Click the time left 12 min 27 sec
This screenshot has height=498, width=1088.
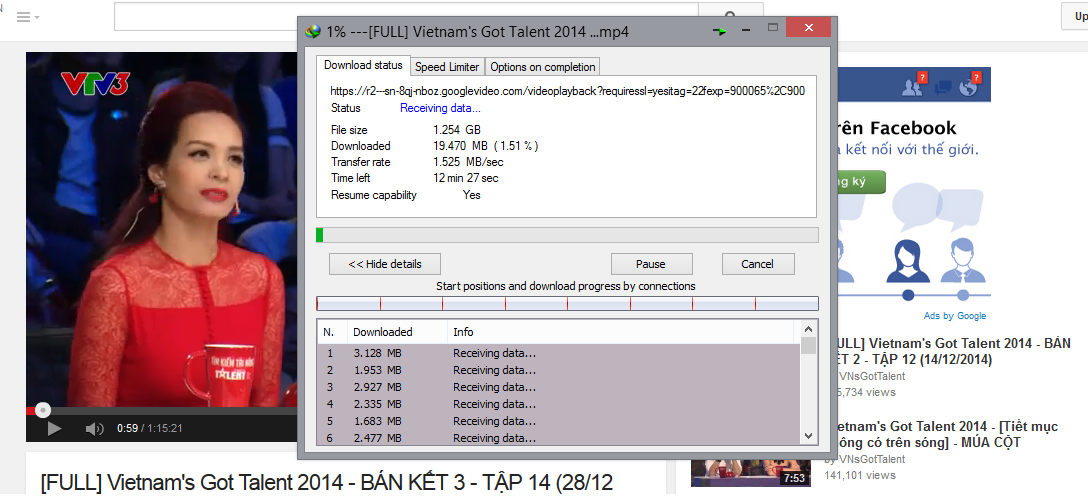466,178
